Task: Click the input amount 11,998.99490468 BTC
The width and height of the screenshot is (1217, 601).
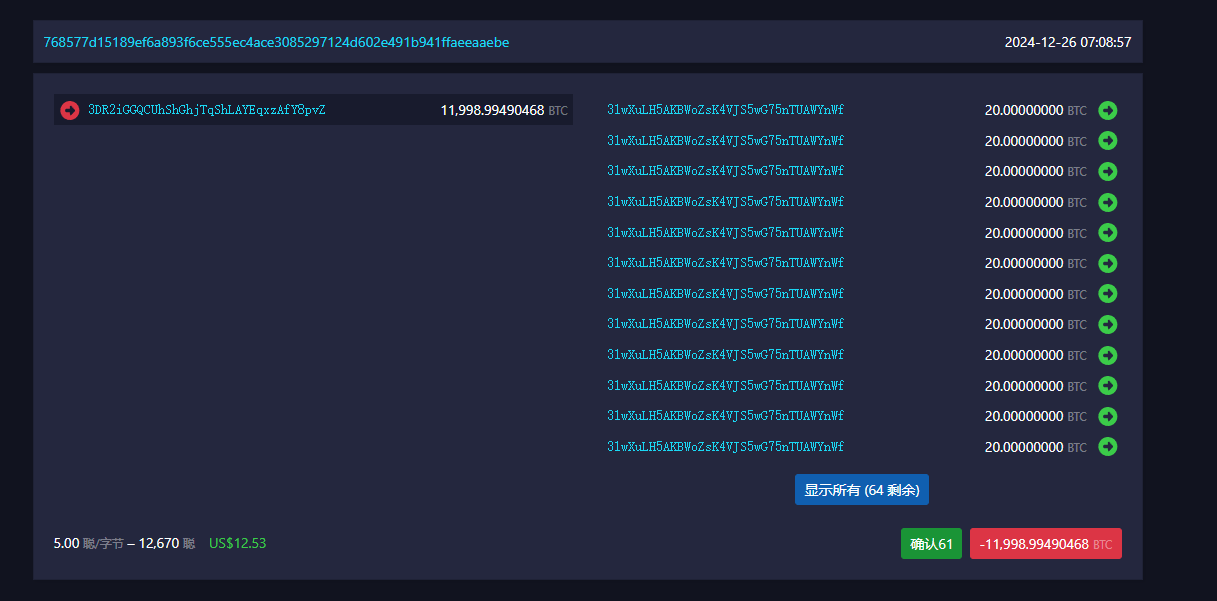Action: coord(503,110)
